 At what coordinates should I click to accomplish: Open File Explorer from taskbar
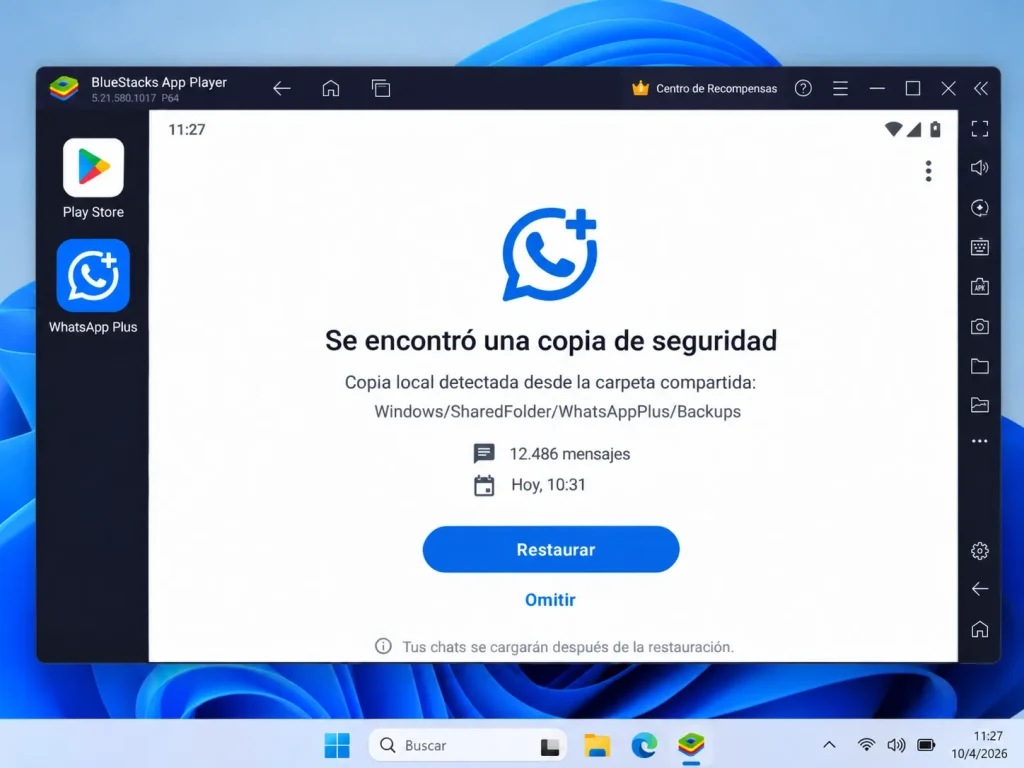pos(597,745)
